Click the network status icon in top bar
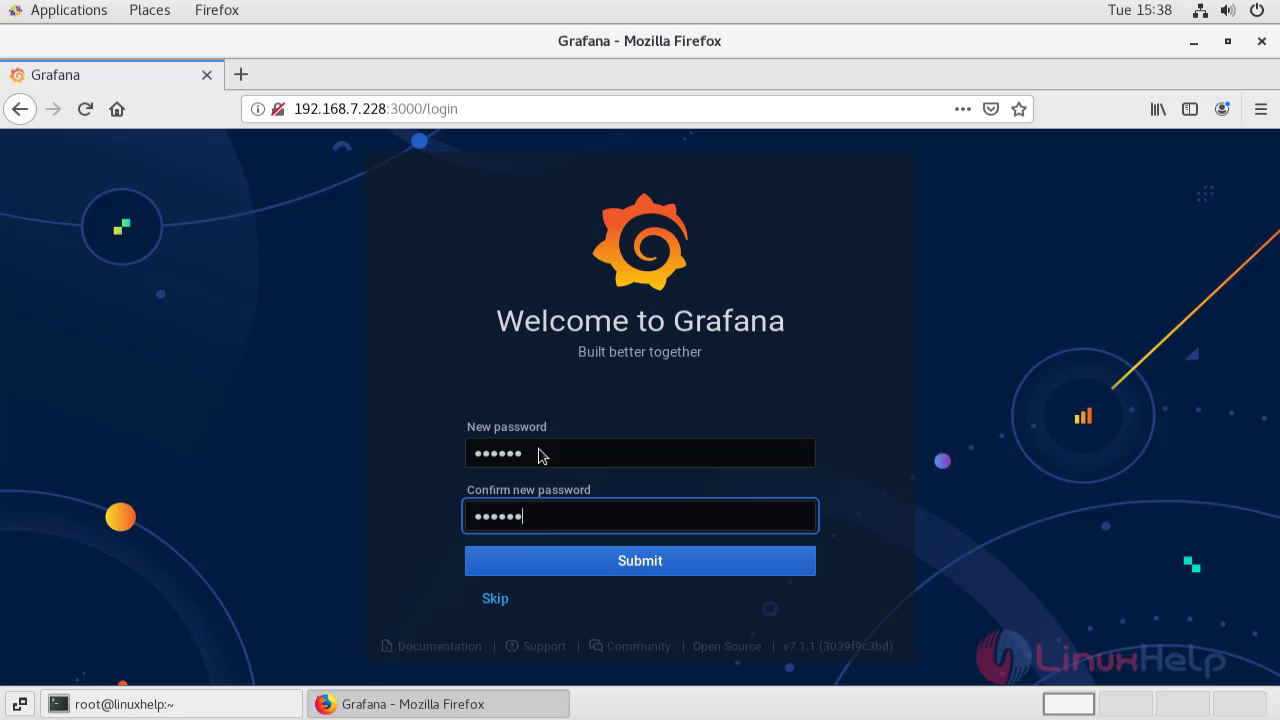The image size is (1280, 720). 1200,10
